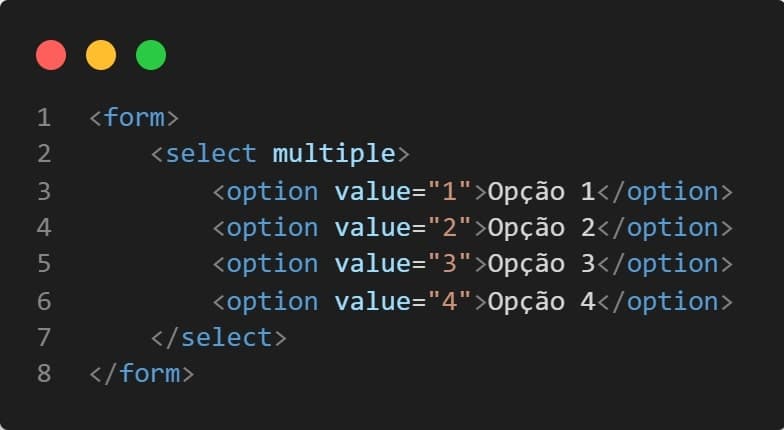Click line number 8 in the gutter

44,374
